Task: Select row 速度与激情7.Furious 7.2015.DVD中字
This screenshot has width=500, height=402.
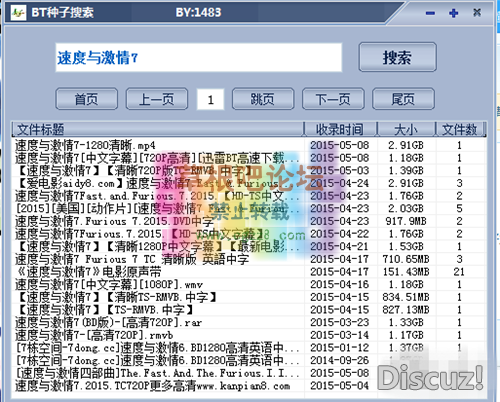Action: click(249, 221)
